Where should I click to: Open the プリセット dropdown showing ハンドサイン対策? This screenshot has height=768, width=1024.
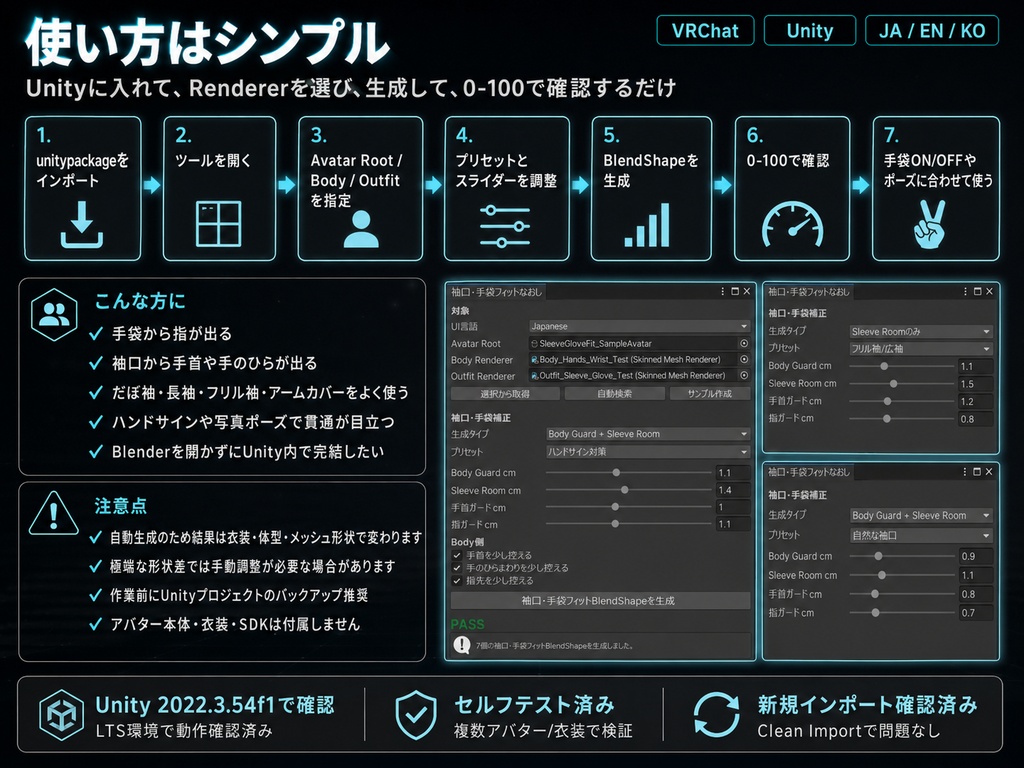pos(648,451)
